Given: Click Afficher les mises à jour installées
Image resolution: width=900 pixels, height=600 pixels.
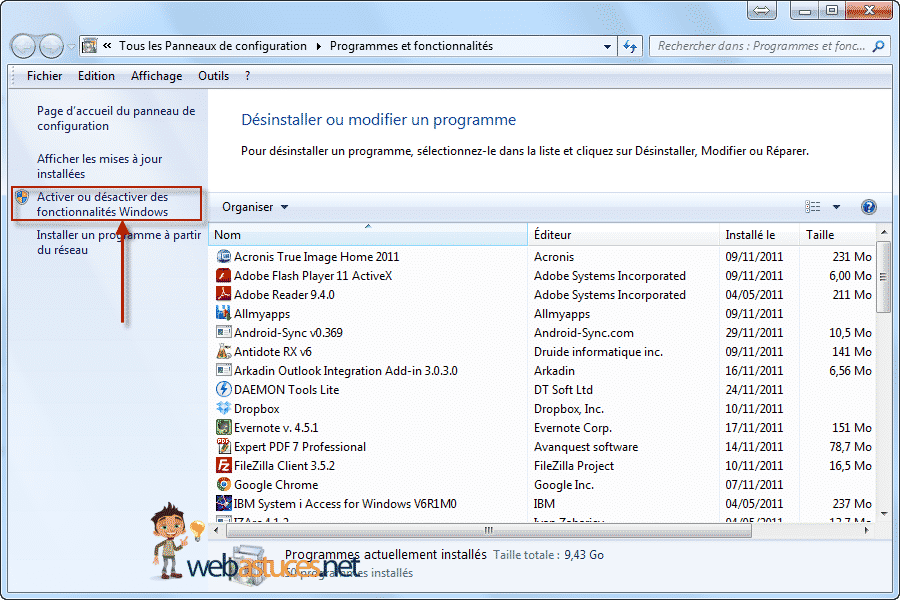Looking at the screenshot, I should 99,166.
